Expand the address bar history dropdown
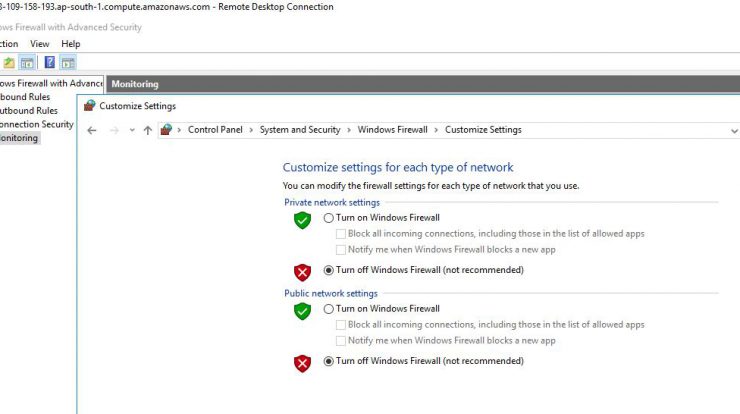The height and width of the screenshot is (414, 740). (x=734, y=131)
